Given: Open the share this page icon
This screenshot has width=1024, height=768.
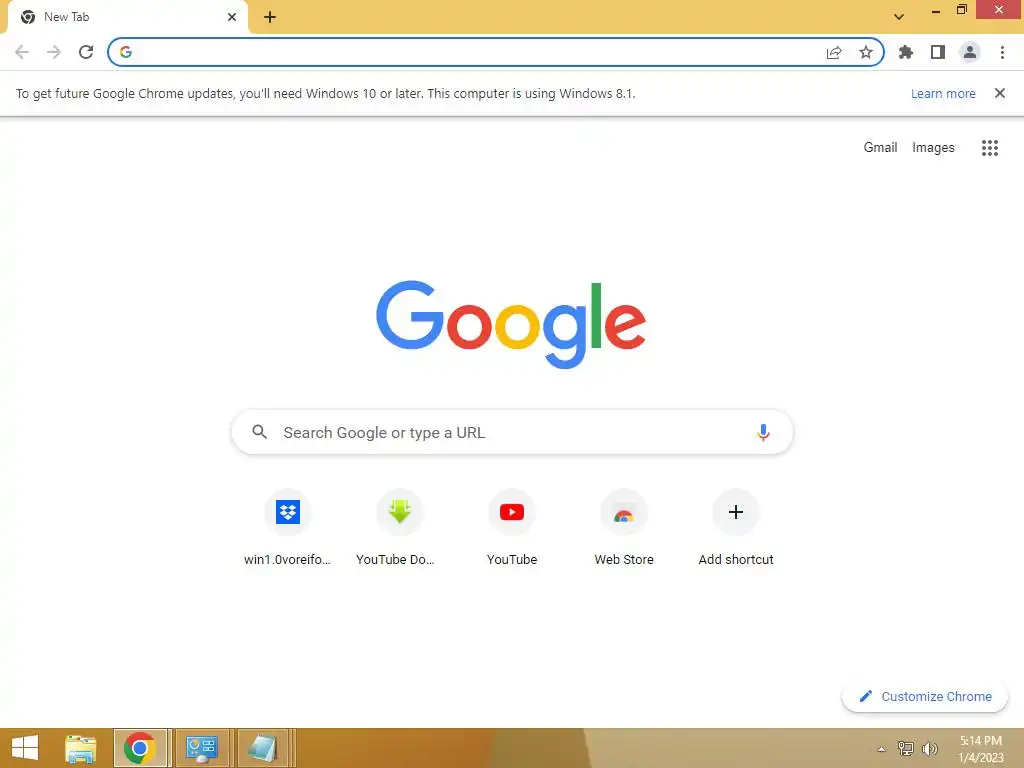Looking at the screenshot, I should click(834, 52).
